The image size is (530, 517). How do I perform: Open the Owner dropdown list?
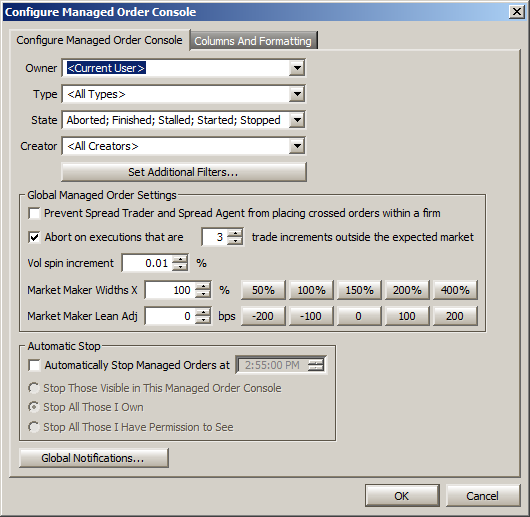297,68
